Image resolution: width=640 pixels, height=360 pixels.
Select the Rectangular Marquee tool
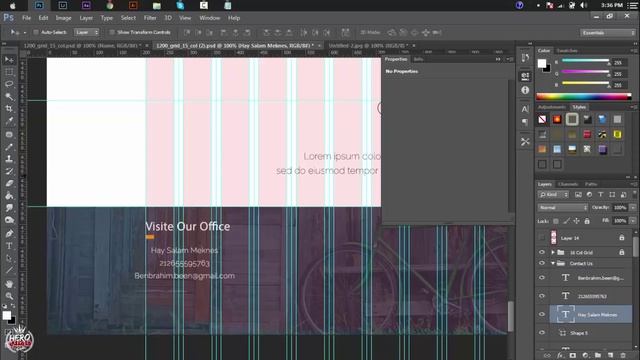[x=9, y=72]
